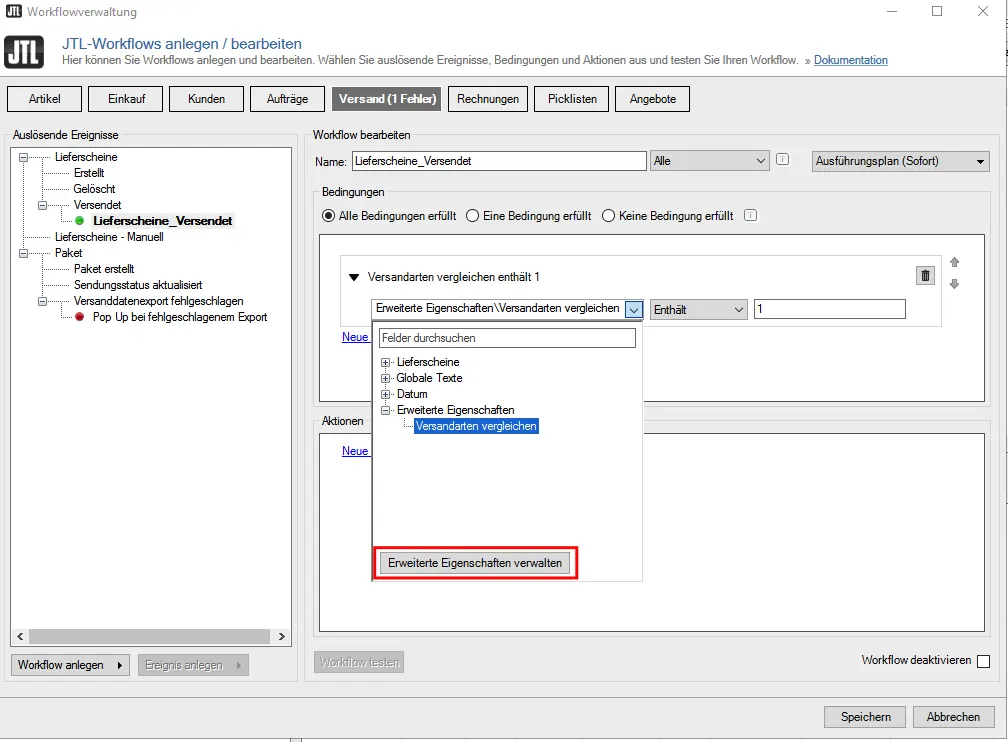
Task: Move condition up with the up arrow
Action: [955, 262]
